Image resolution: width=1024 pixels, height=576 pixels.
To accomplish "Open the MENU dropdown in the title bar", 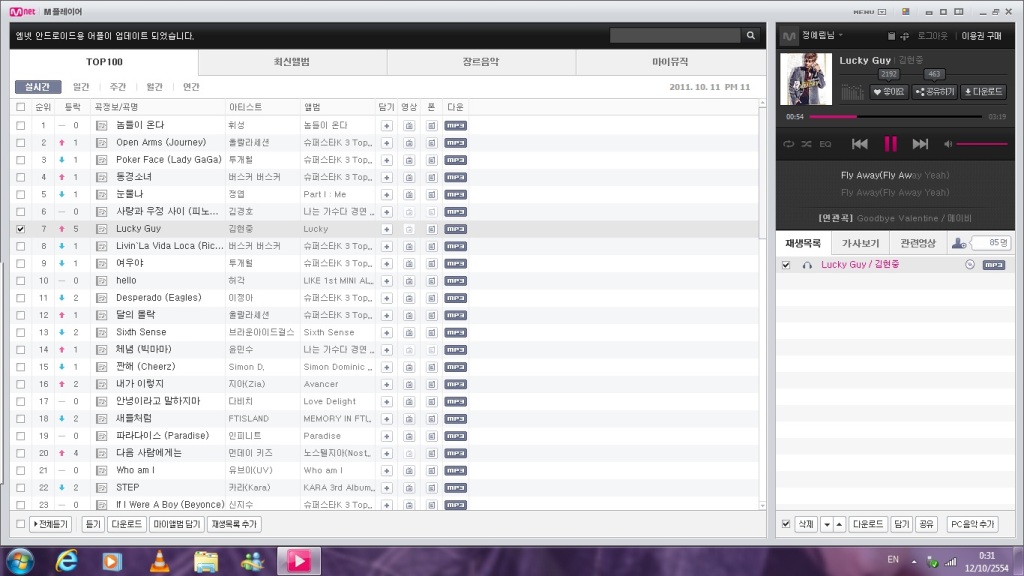I will [870, 12].
